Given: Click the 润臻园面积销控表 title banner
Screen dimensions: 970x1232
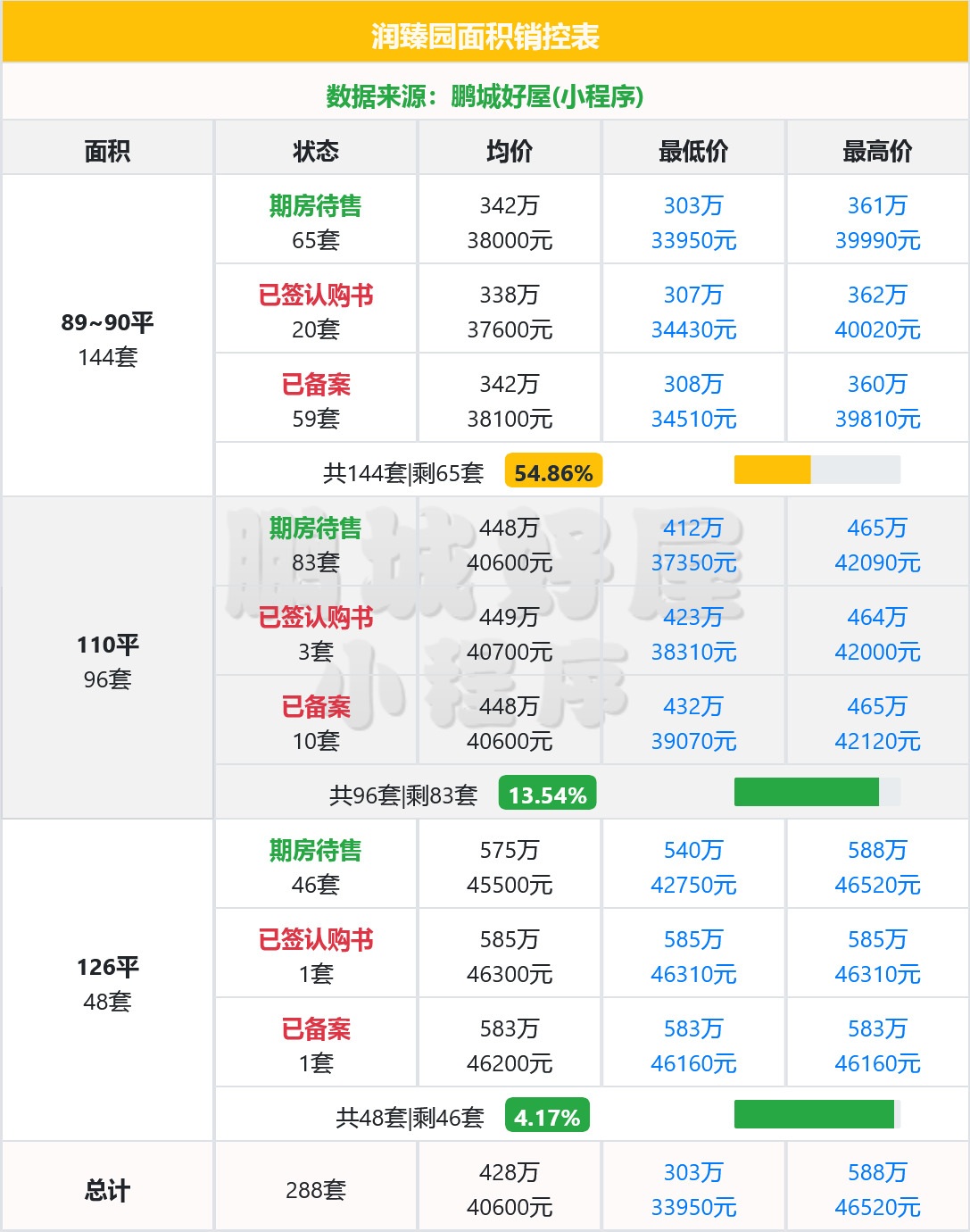Looking at the screenshot, I should click(485, 37).
